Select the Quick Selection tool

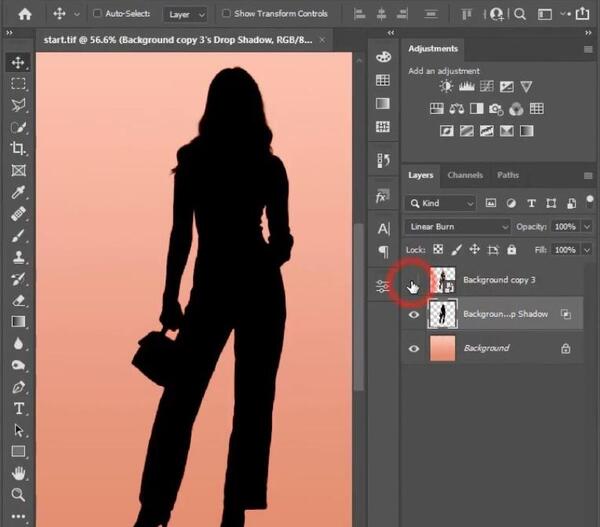pos(18,127)
